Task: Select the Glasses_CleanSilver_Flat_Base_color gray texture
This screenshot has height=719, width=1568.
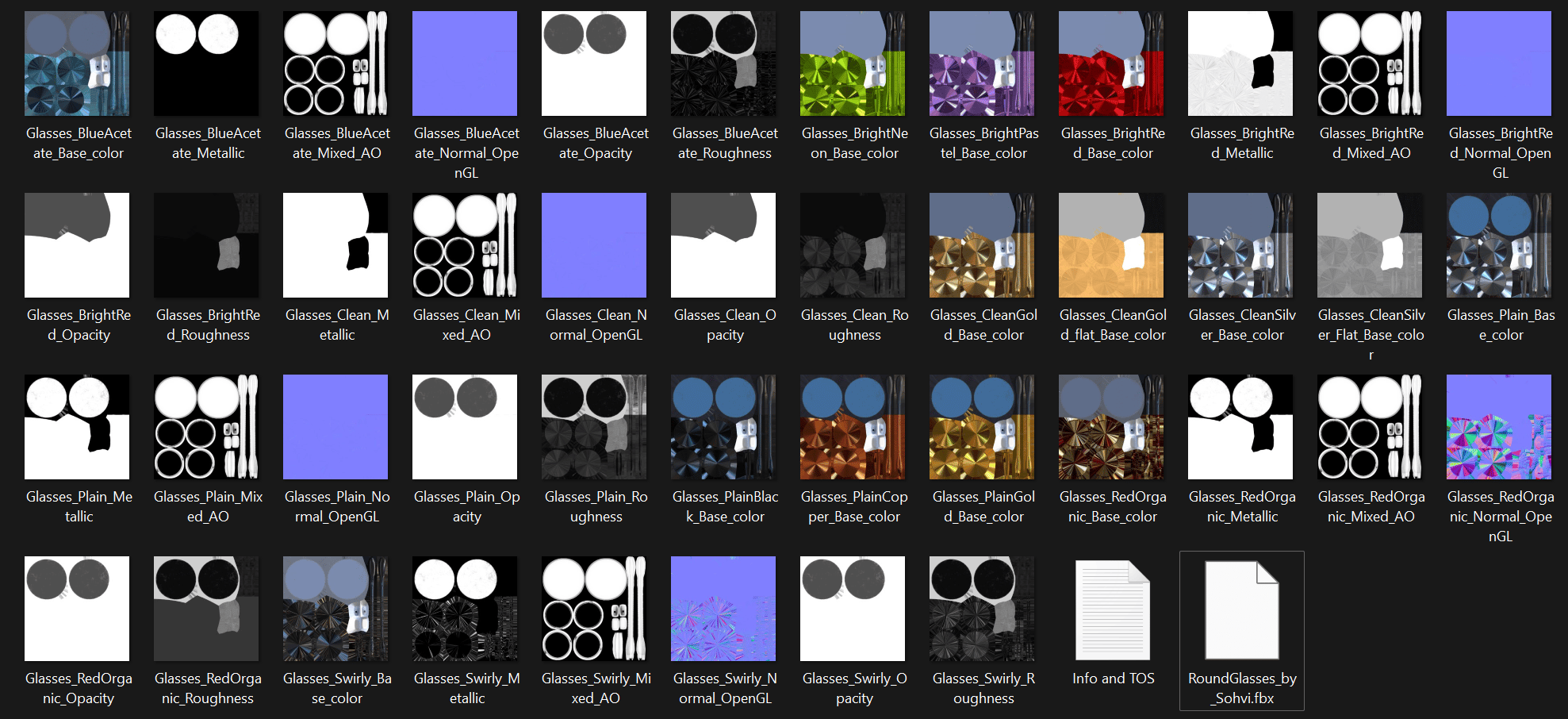Action: coord(1370,245)
